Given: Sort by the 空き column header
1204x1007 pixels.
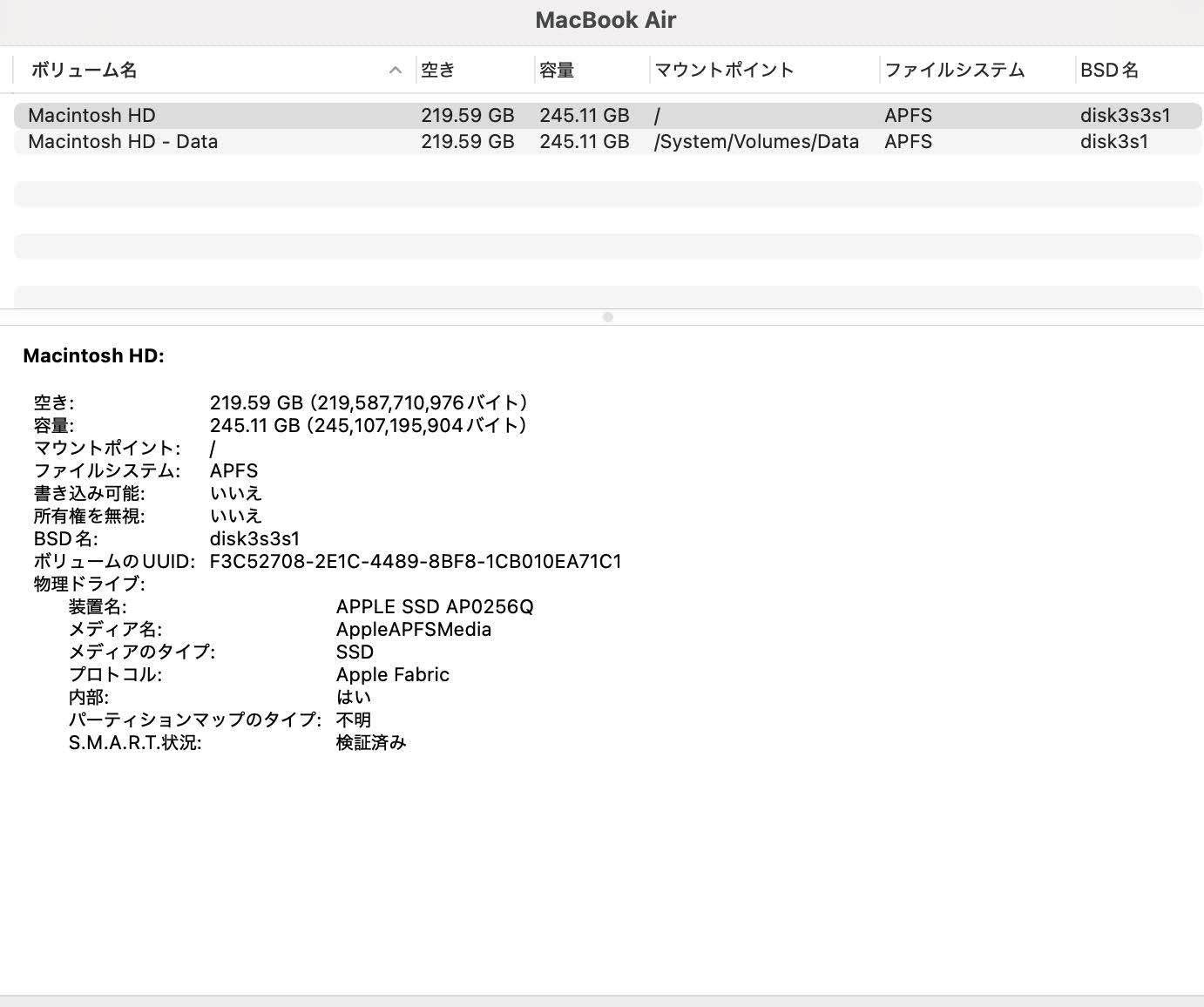Looking at the screenshot, I should [x=436, y=70].
